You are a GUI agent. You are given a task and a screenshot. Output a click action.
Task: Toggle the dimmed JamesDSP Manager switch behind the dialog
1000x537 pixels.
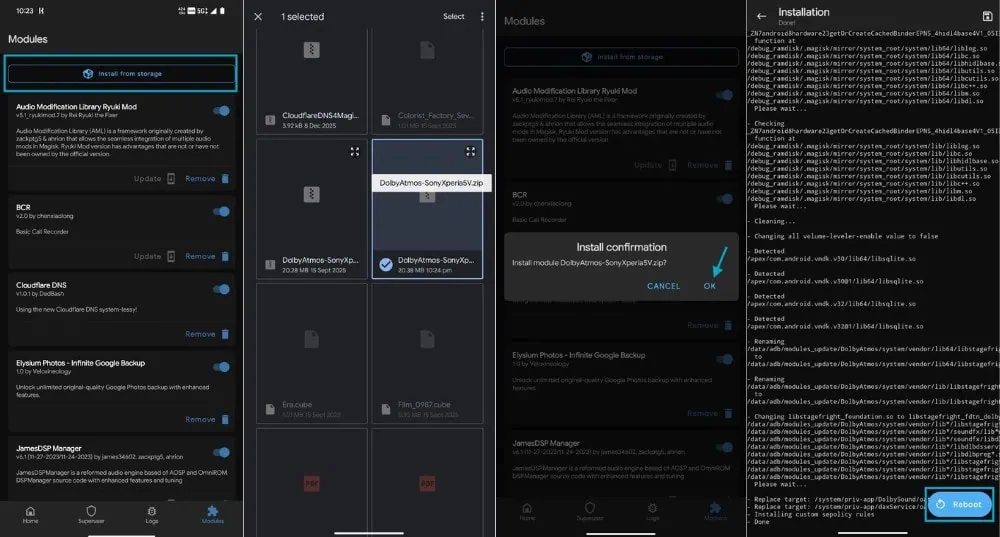pyautogui.click(x=724, y=448)
